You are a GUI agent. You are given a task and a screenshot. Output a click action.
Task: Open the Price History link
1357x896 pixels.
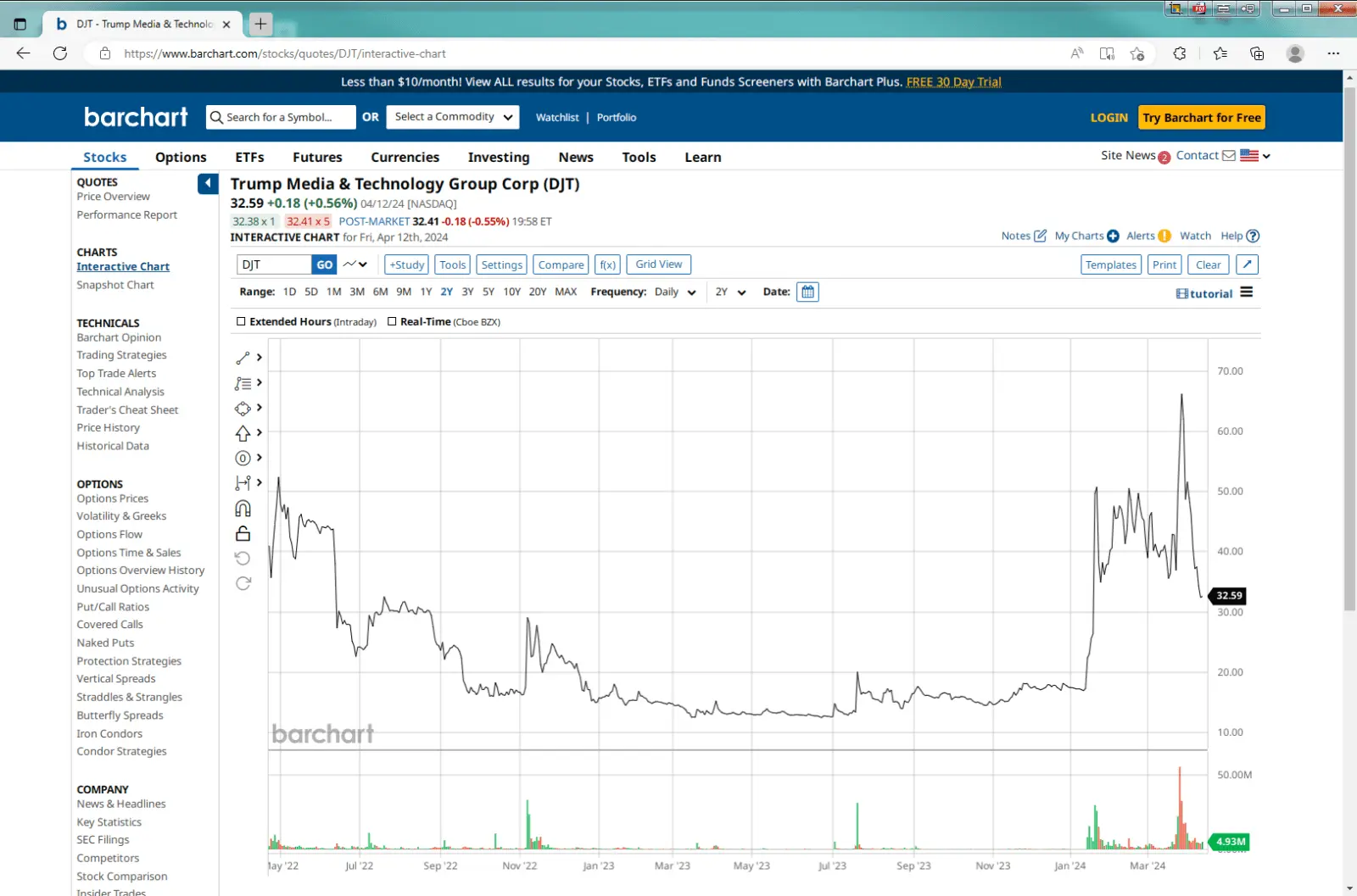(108, 428)
